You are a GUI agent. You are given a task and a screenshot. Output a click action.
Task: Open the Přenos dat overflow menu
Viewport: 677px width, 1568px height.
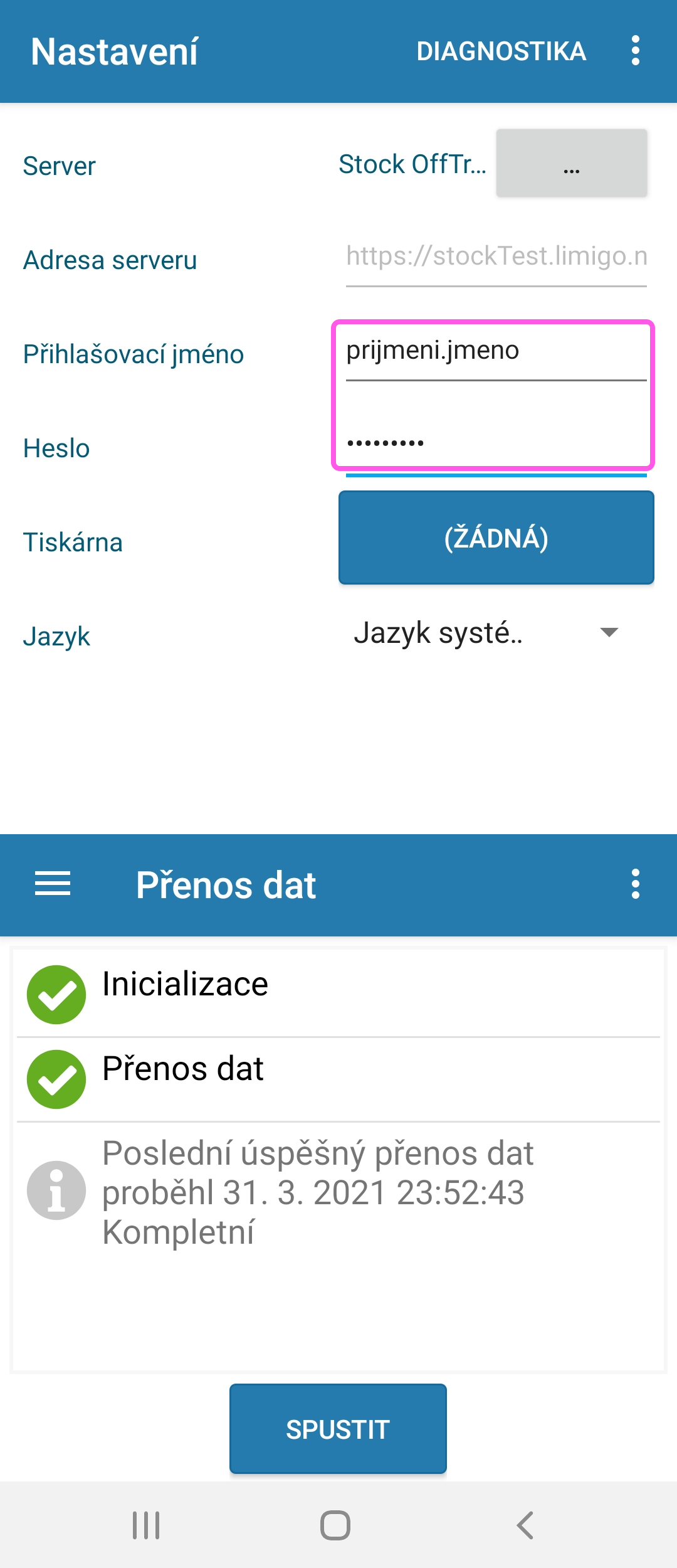(x=635, y=884)
